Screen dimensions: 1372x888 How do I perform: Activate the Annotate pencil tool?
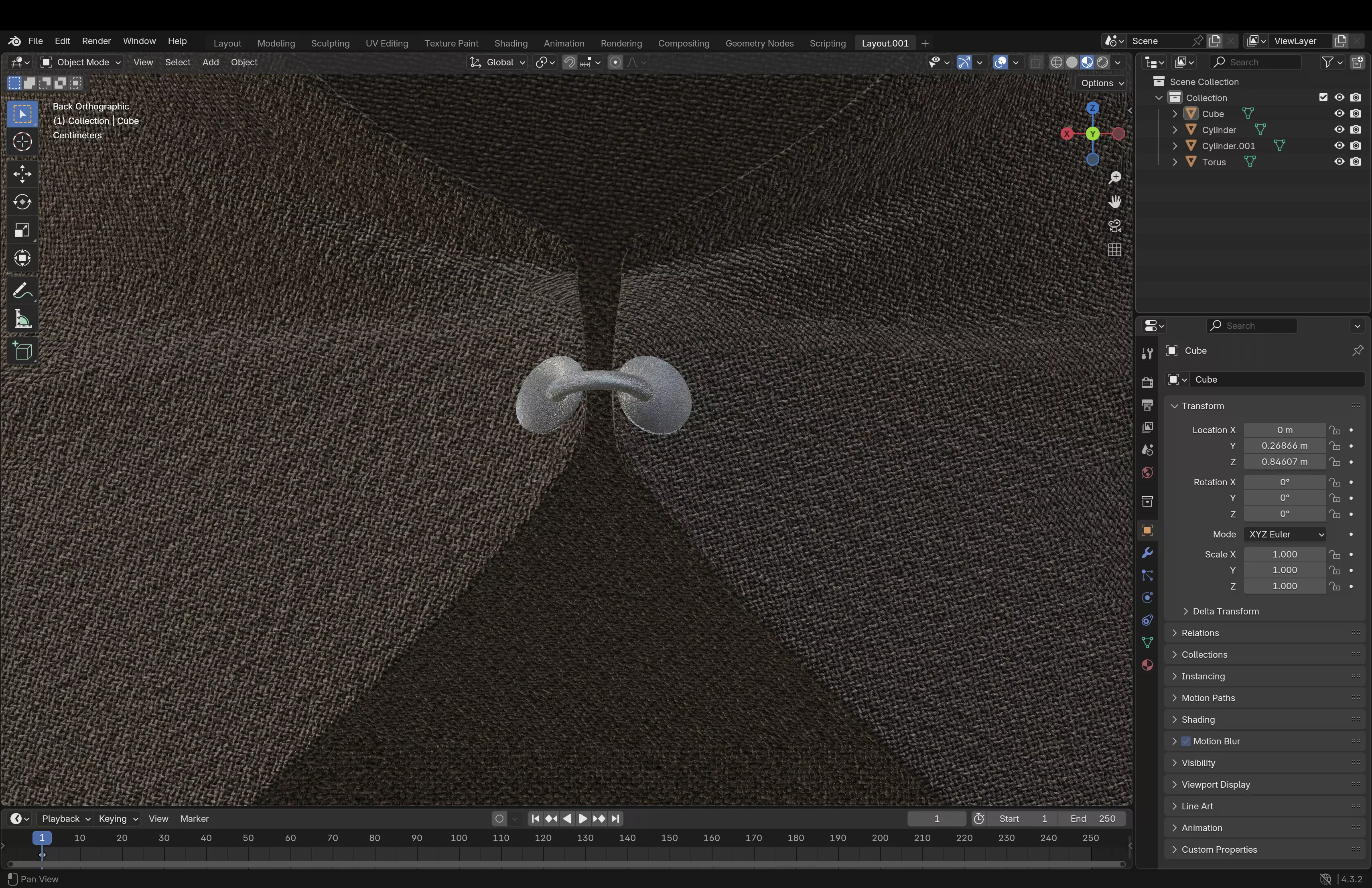pyautogui.click(x=22, y=291)
